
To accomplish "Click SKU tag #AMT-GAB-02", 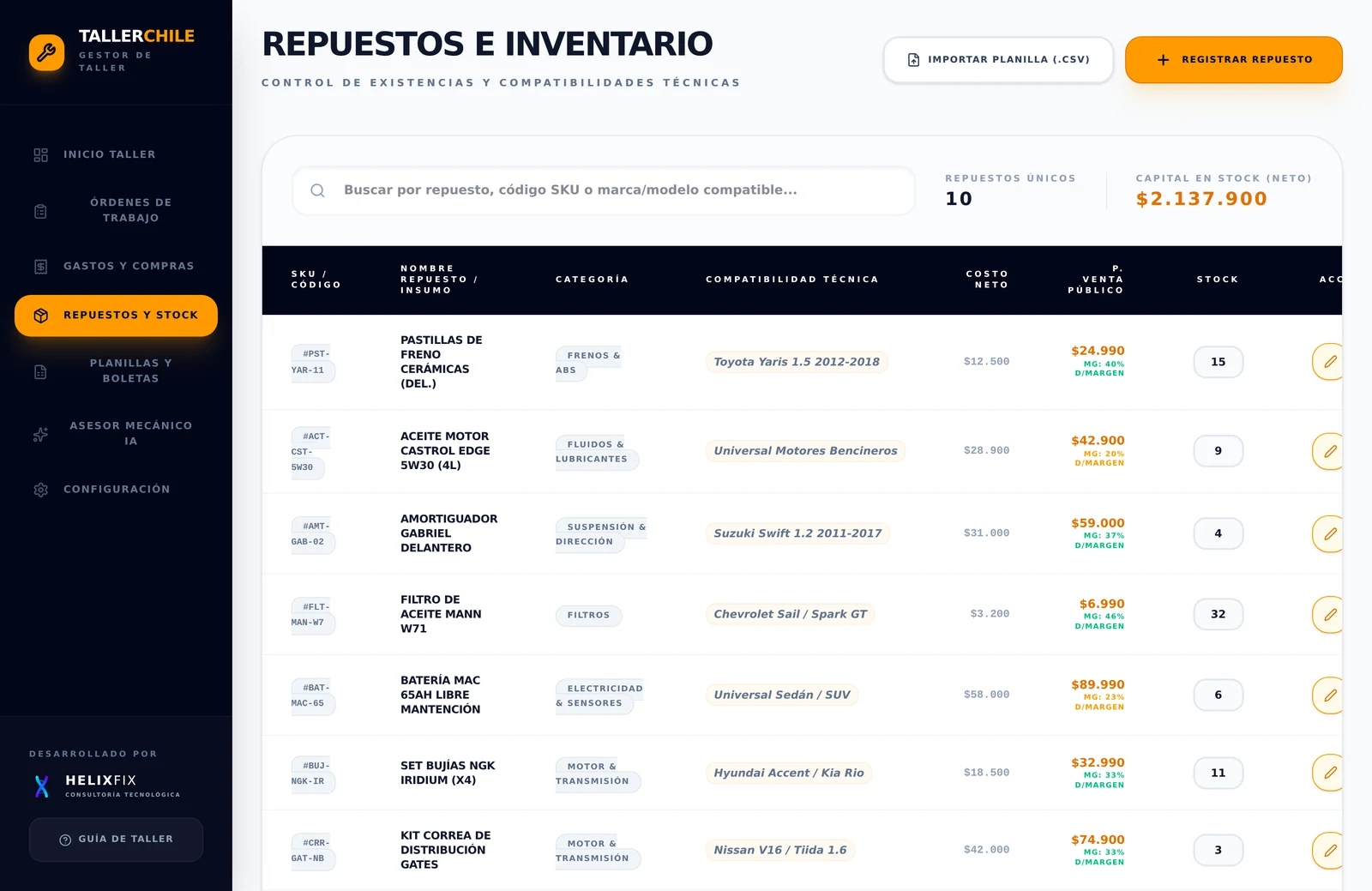I will [312, 533].
